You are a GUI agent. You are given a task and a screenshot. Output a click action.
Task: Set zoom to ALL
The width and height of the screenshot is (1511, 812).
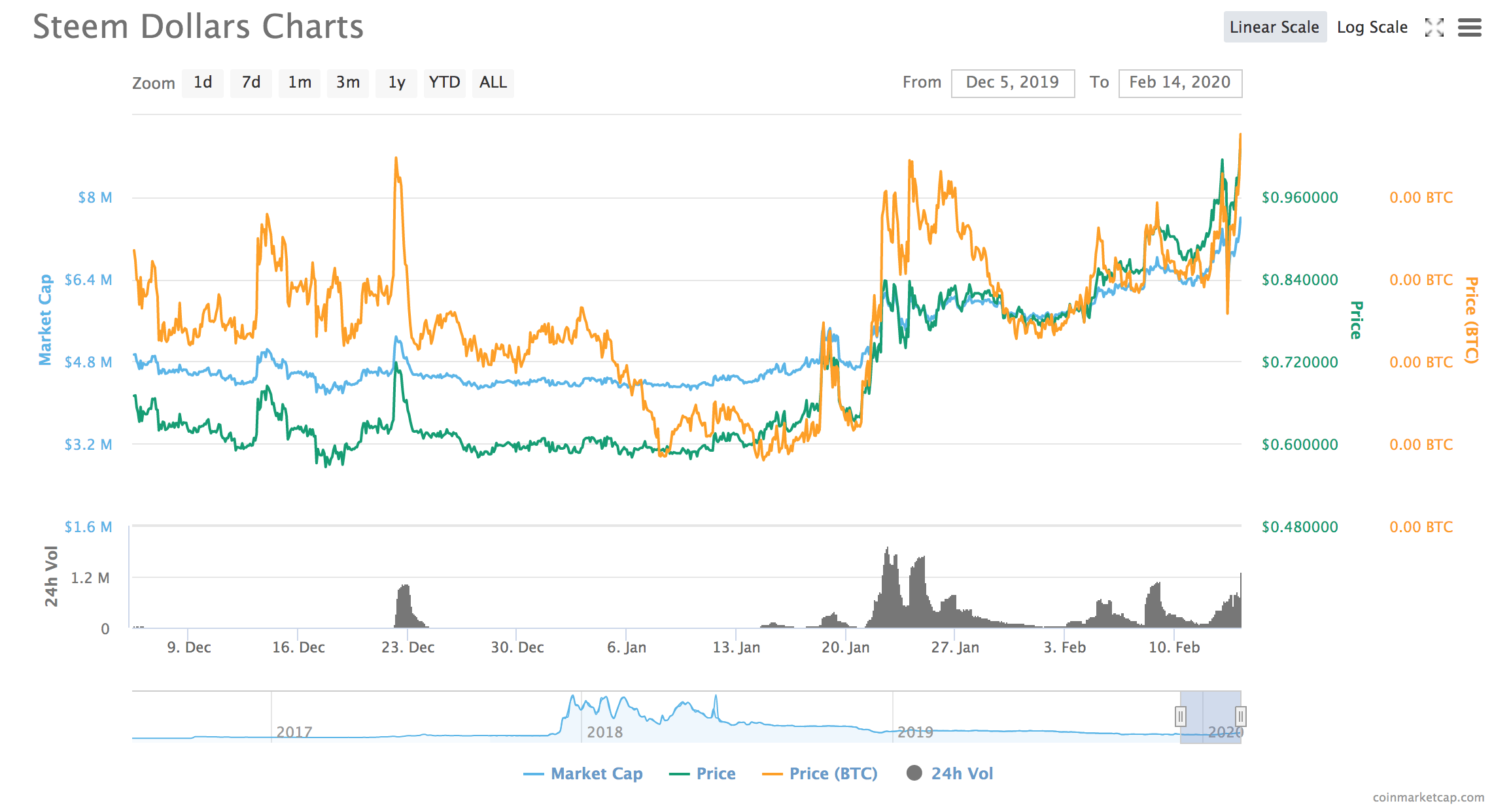(493, 82)
